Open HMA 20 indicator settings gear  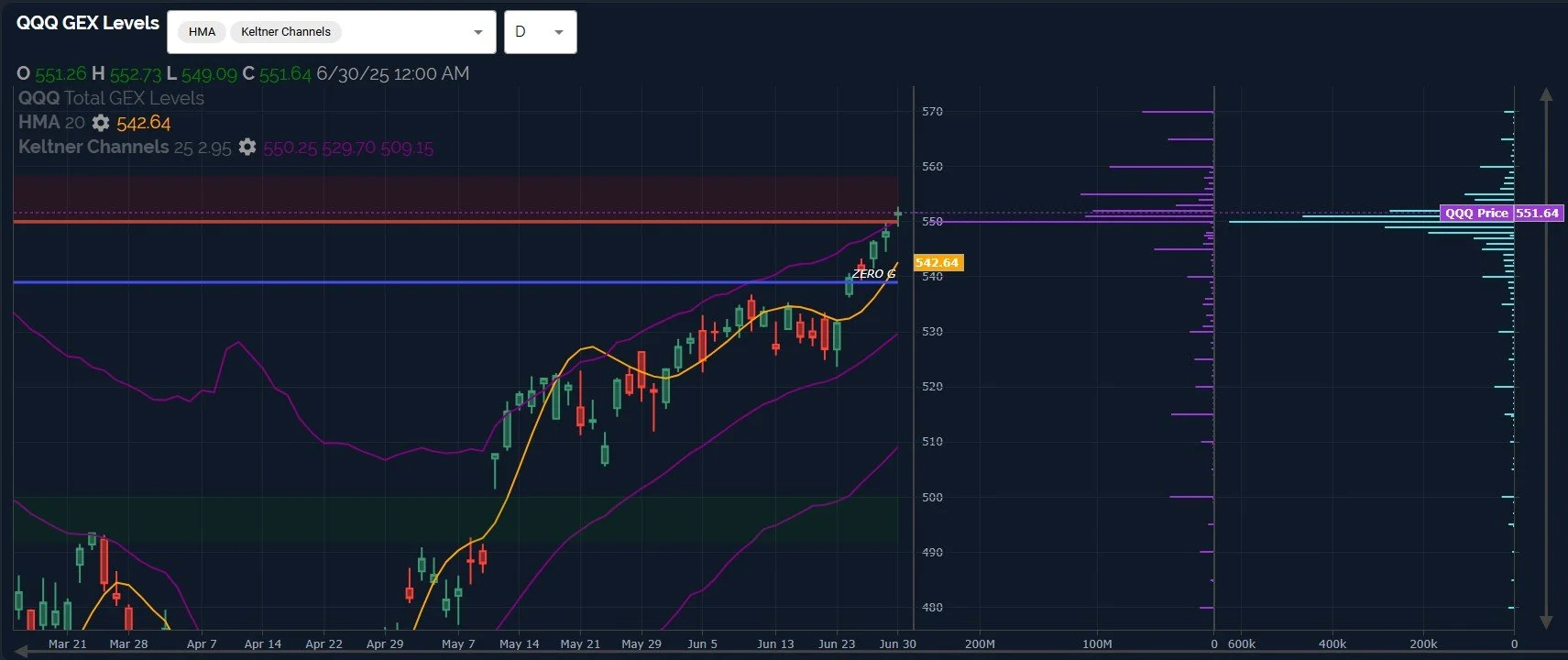pos(101,123)
